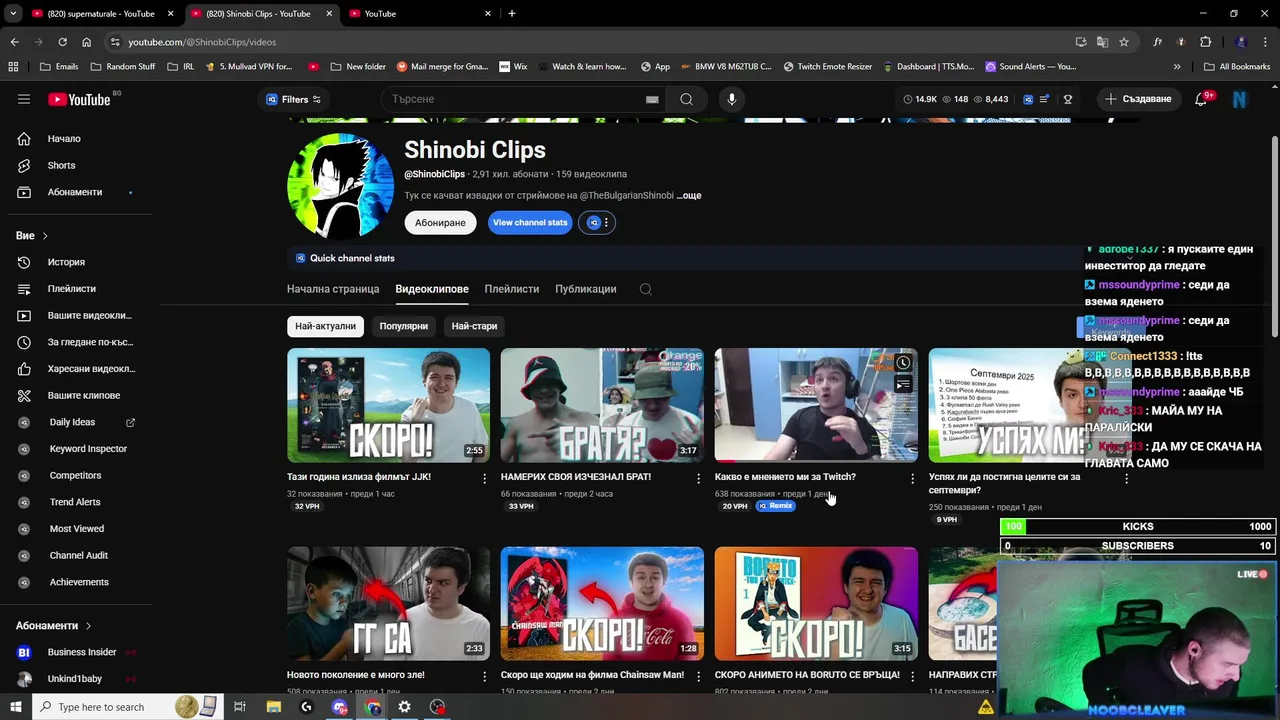Open options for JJK video
Image resolution: width=1280 pixels, height=720 pixels.
484,479
